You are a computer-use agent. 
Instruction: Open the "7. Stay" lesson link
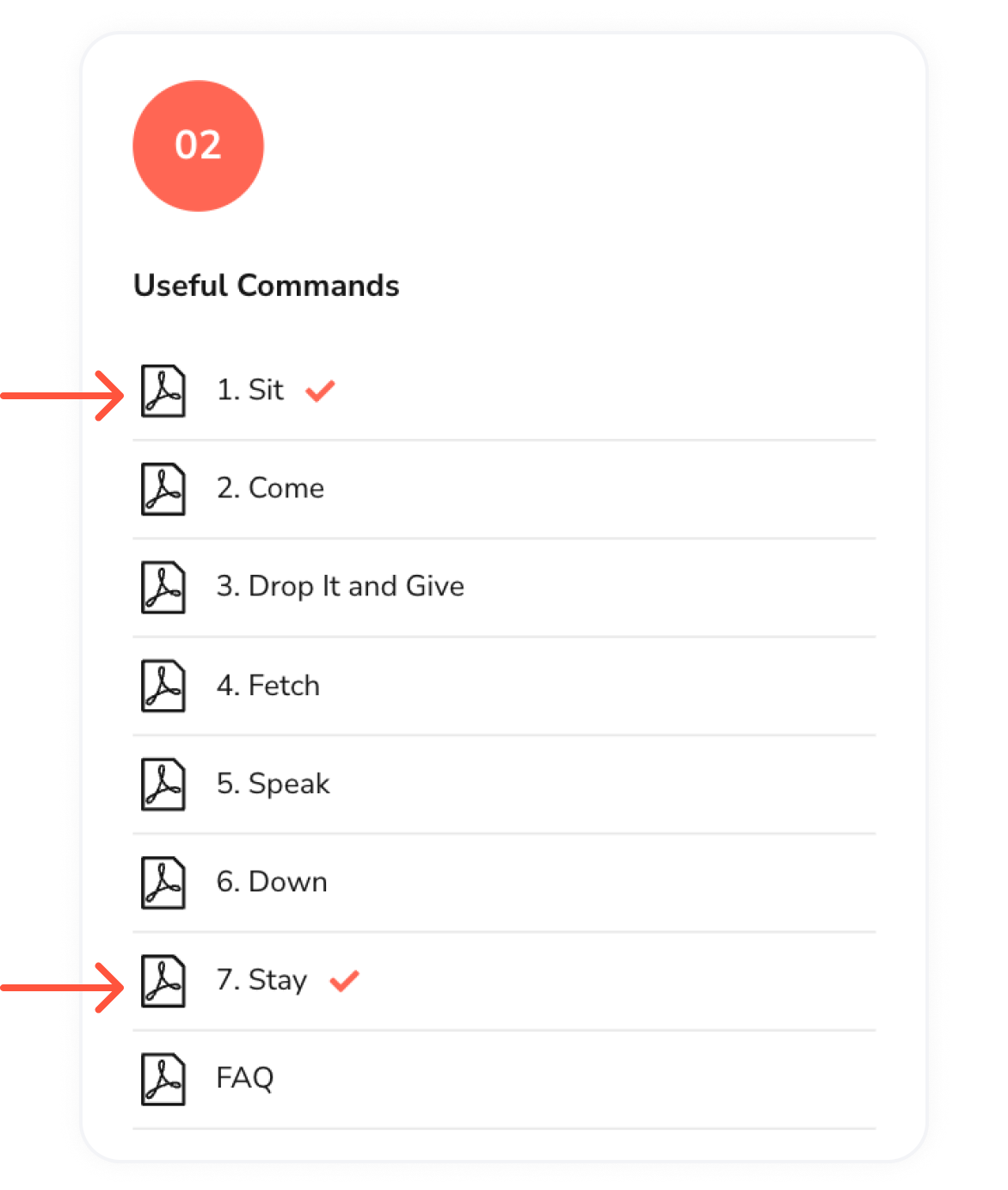pos(261,980)
